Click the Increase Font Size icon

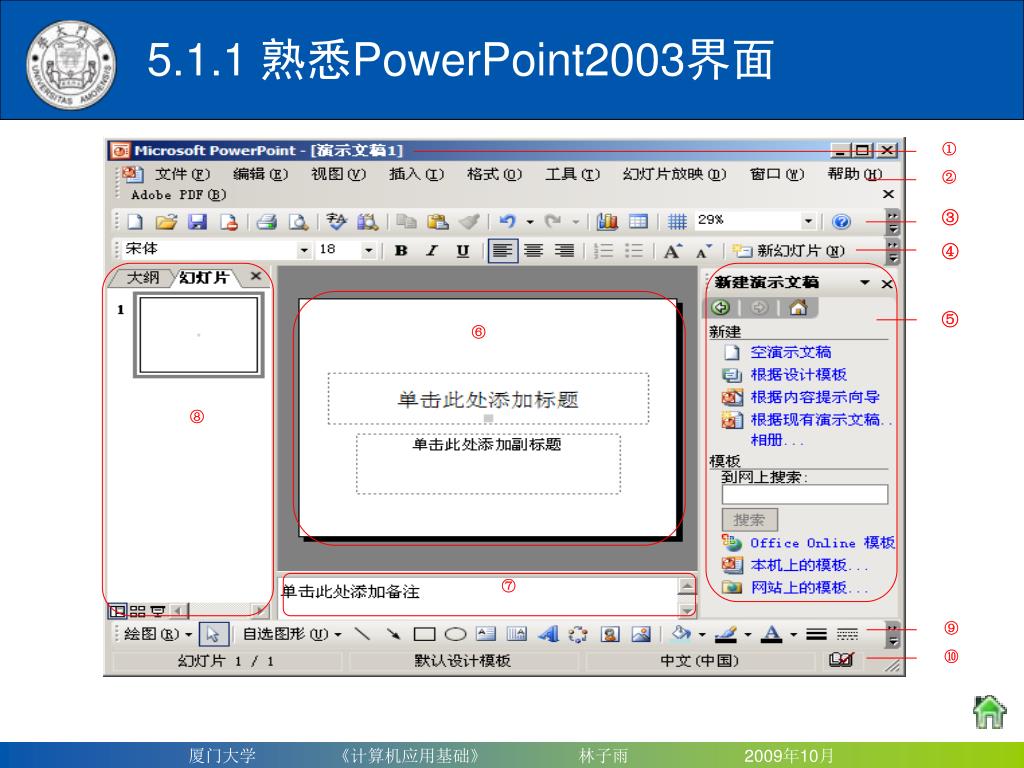click(x=673, y=251)
